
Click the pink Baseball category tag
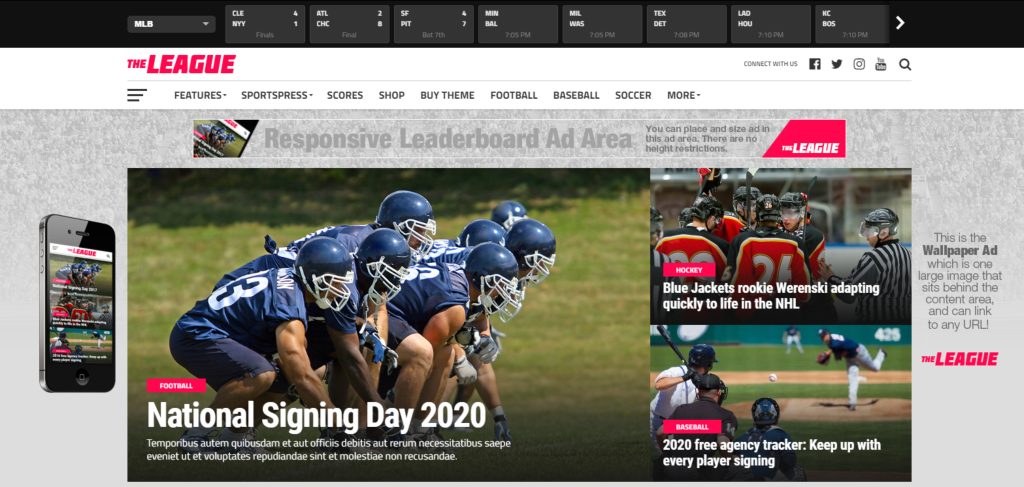pyautogui.click(x=692, y=427)
